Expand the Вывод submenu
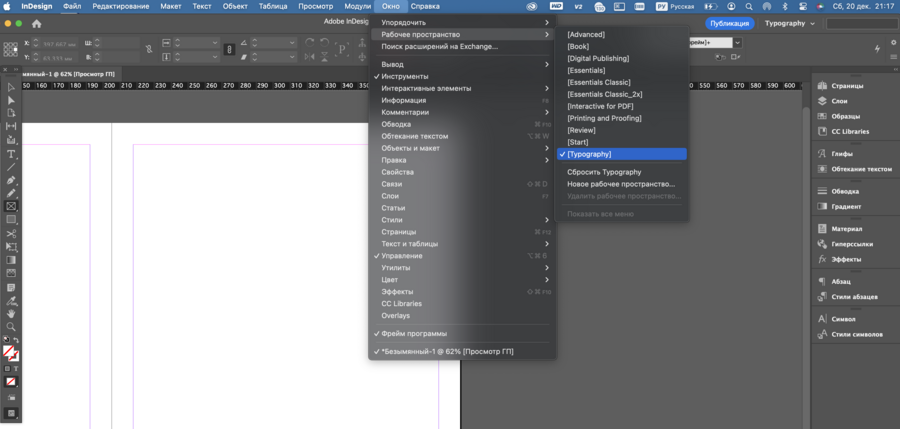 [462, 64]
